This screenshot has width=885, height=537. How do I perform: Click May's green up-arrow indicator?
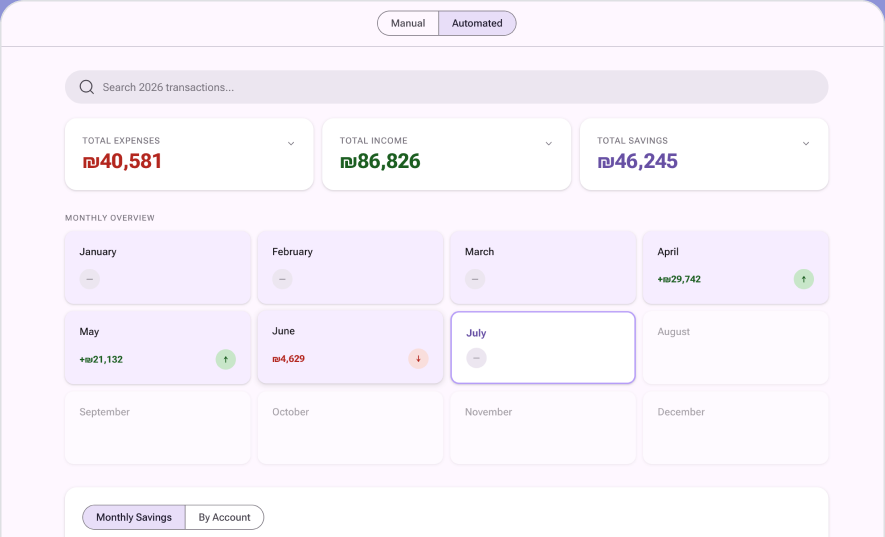pos(226,359)
